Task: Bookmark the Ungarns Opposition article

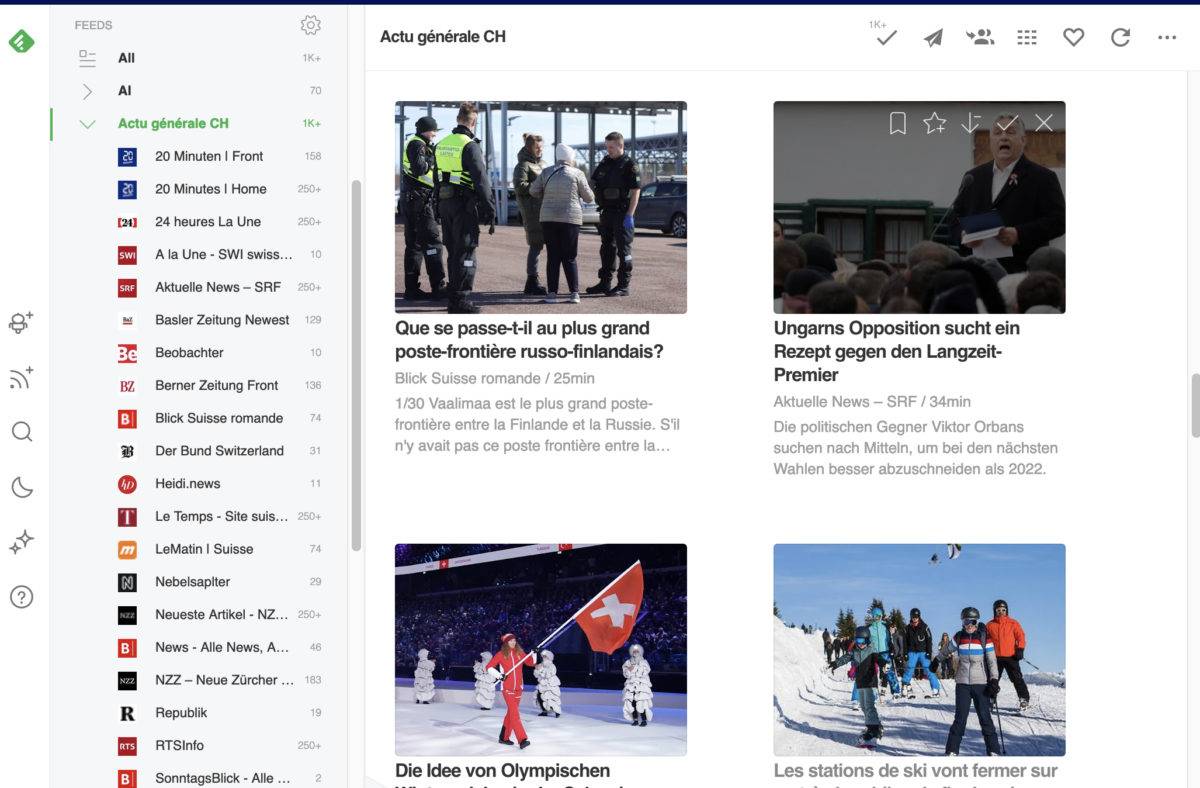Action: click(898, 123)
